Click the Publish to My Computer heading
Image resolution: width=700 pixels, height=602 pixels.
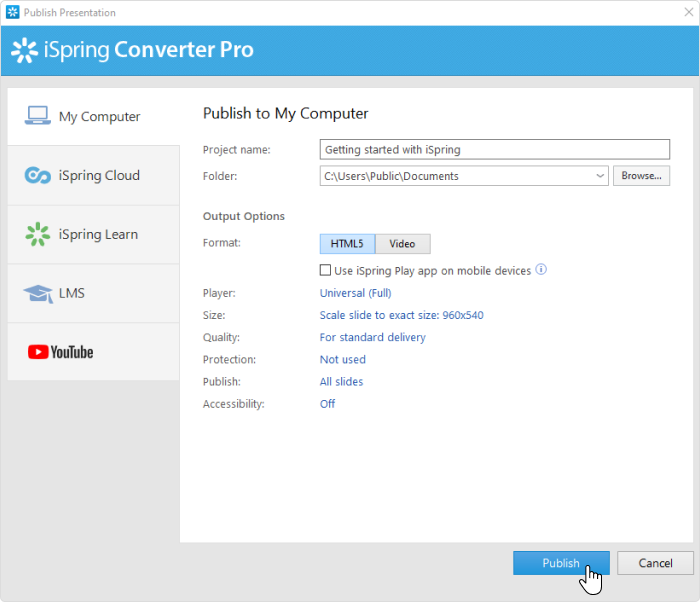(285, 113)
